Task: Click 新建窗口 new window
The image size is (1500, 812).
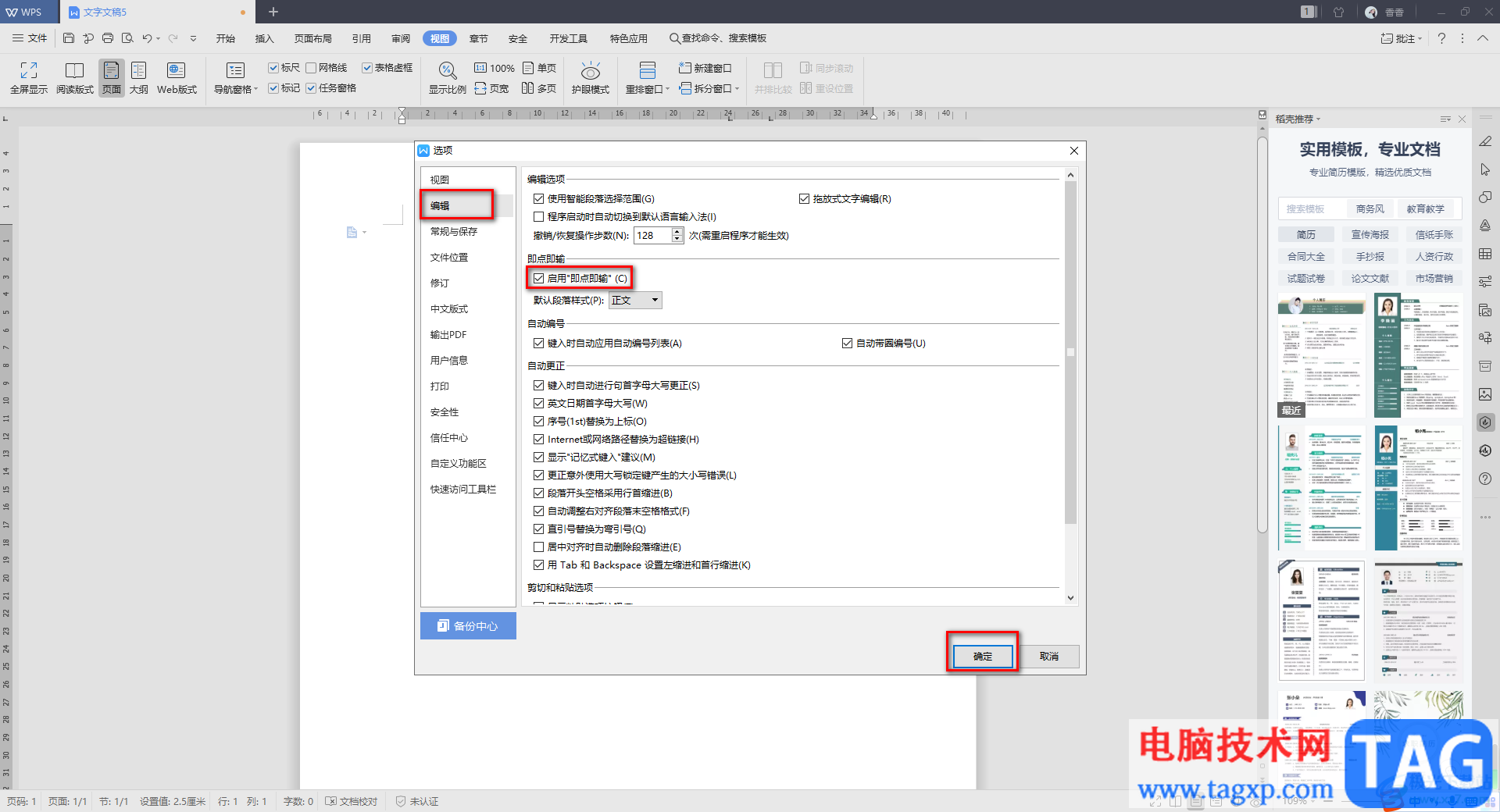Action: pyautogui.click(x=705, y=68)
